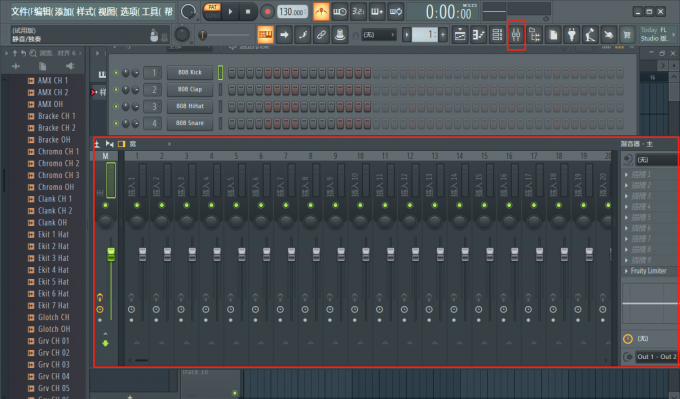
Task: Click the browser search magnifier icon
Action: (33, 53)
